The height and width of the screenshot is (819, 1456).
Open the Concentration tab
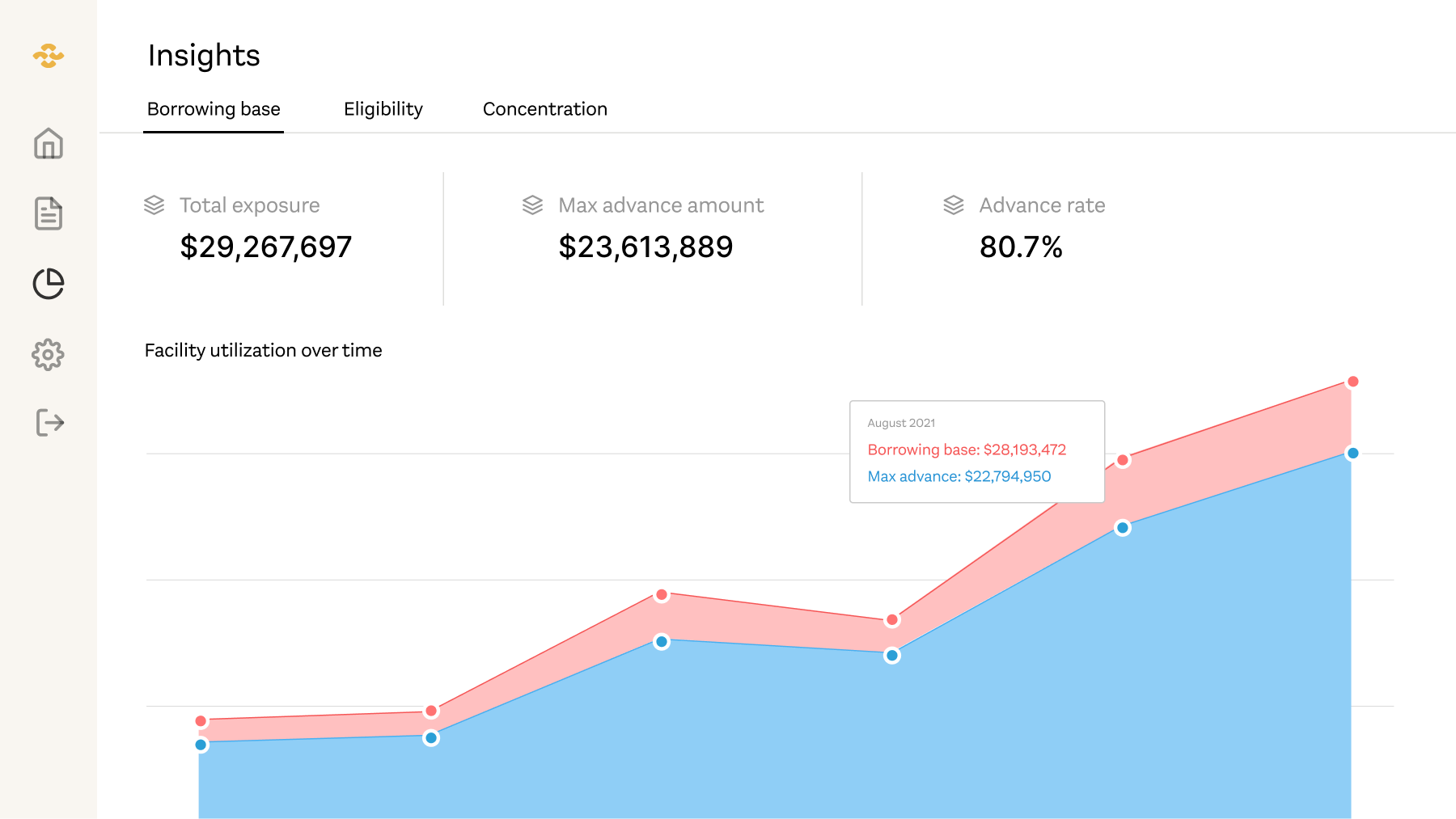pos(544,109)
